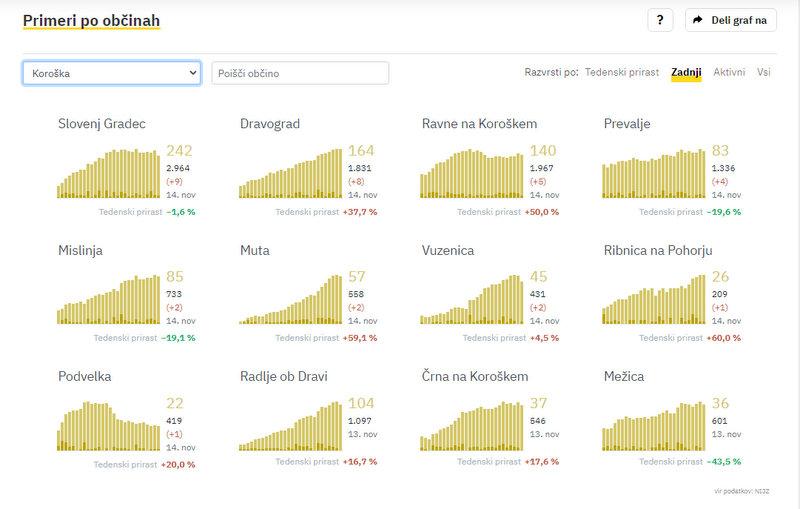Sort by Tedenski prirast
Screen dimensions: 800x509
pyautogui.click(x=622, y=73)
